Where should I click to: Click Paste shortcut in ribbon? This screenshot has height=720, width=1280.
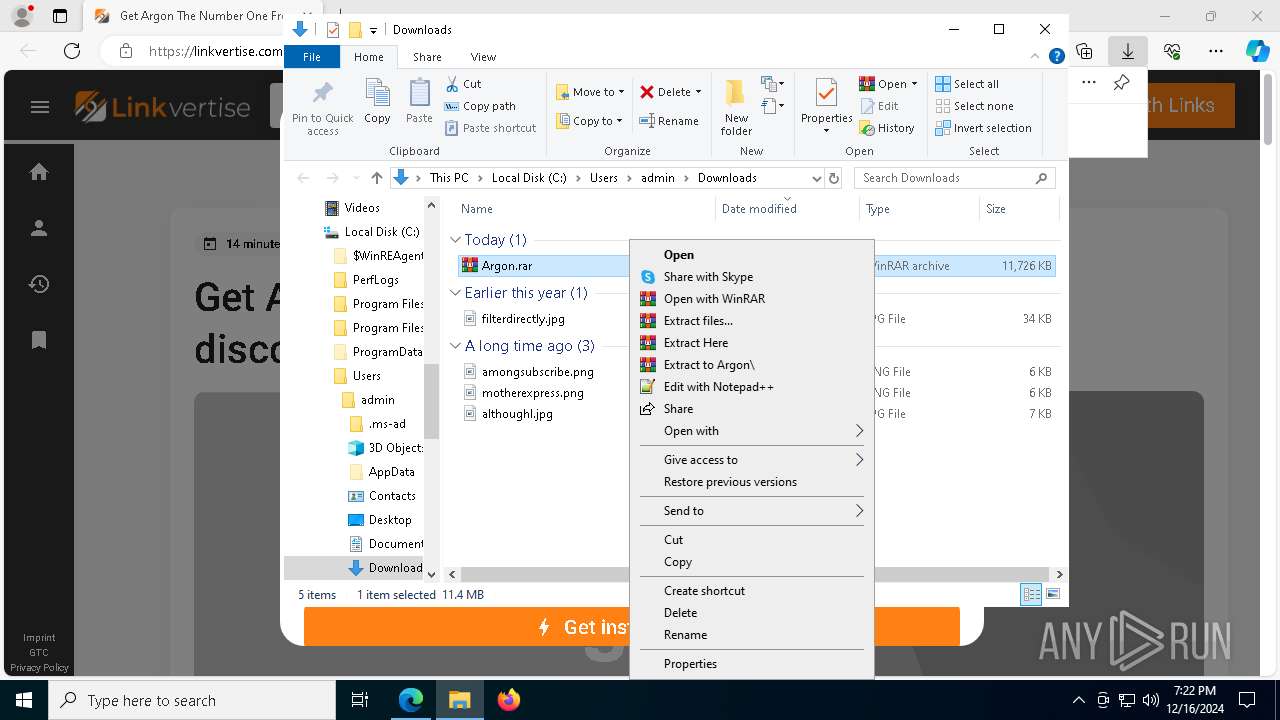pos(490,128)
